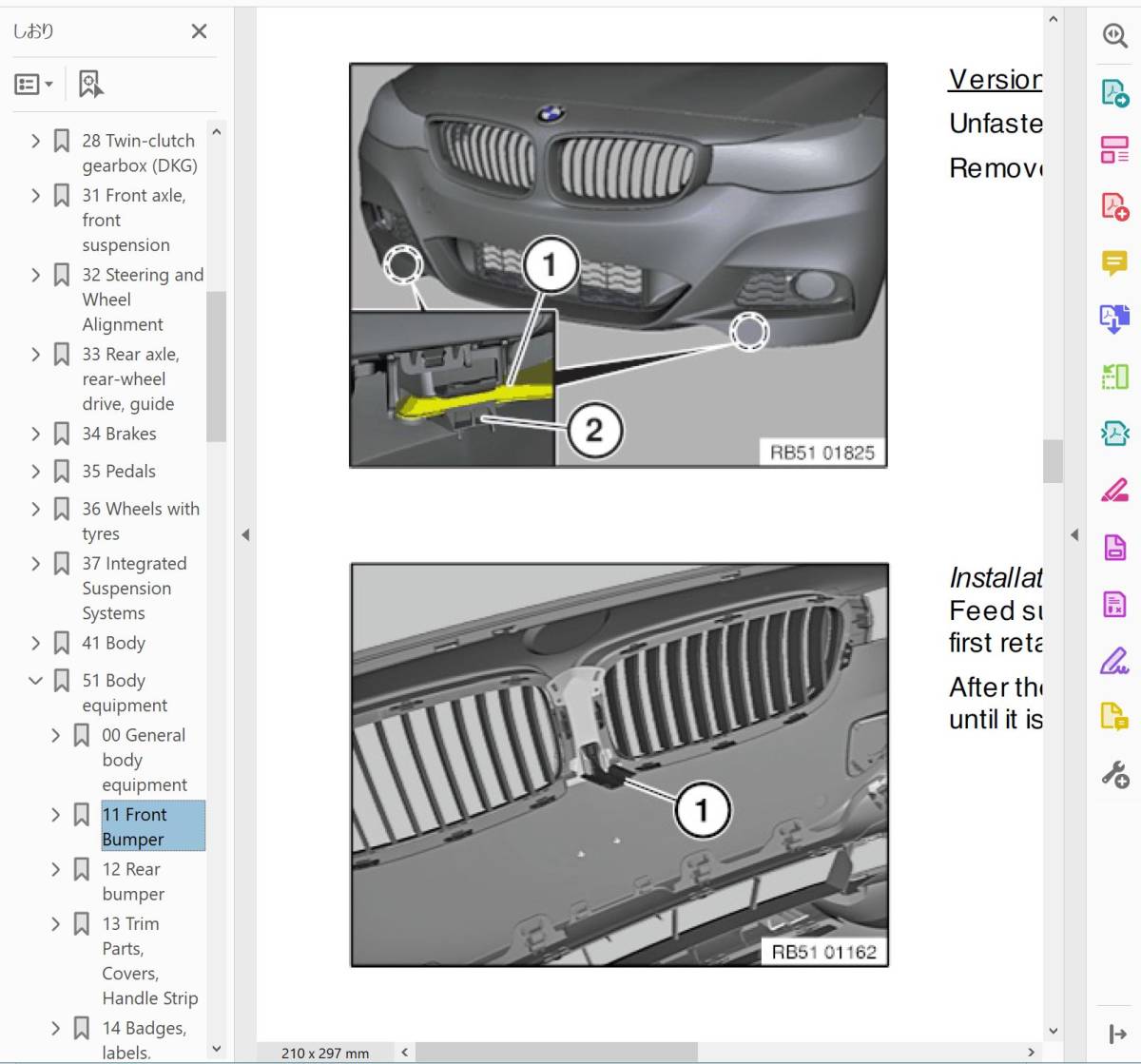Expand the right tools pane arrow button
Viewport: 1141px width, 1064px height.
tap(1117, 1034)
